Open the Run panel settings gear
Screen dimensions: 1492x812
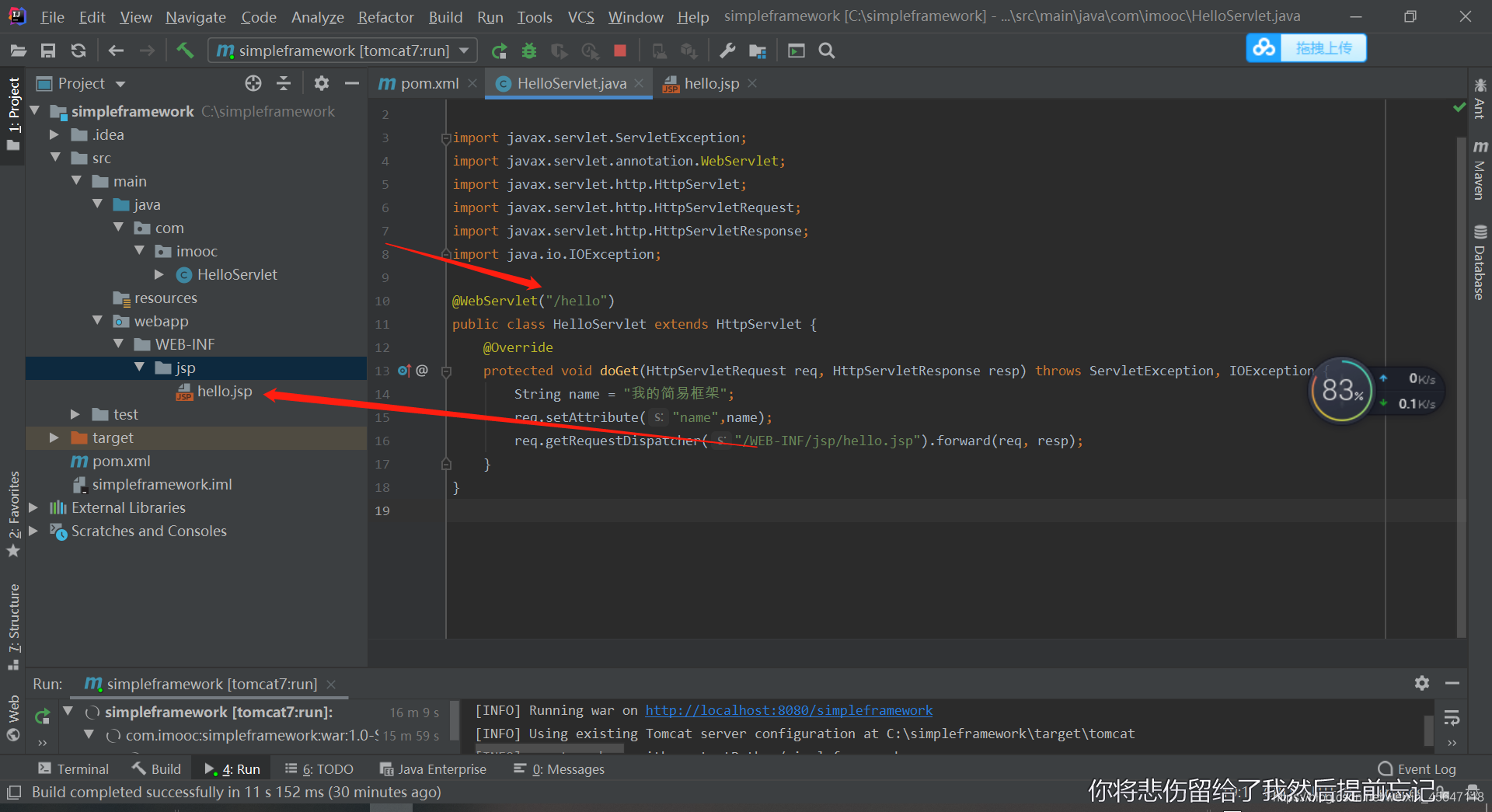[1422, 683]
